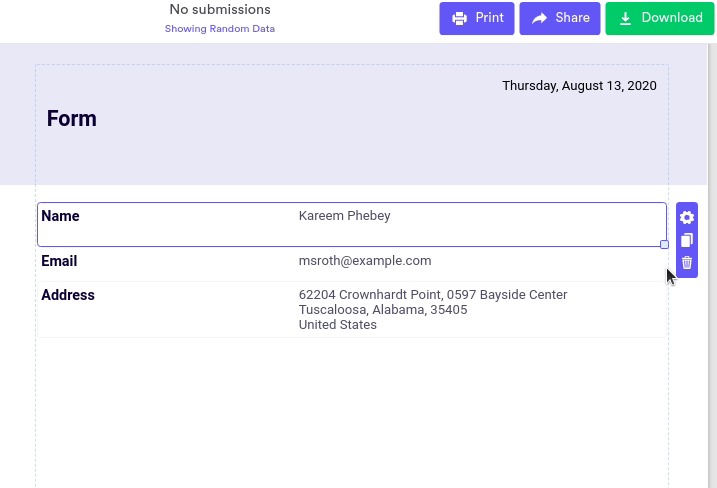Screen dimensions: 717x488
Task: Delete the Name field with trash icon
Action: pos(687,263)
